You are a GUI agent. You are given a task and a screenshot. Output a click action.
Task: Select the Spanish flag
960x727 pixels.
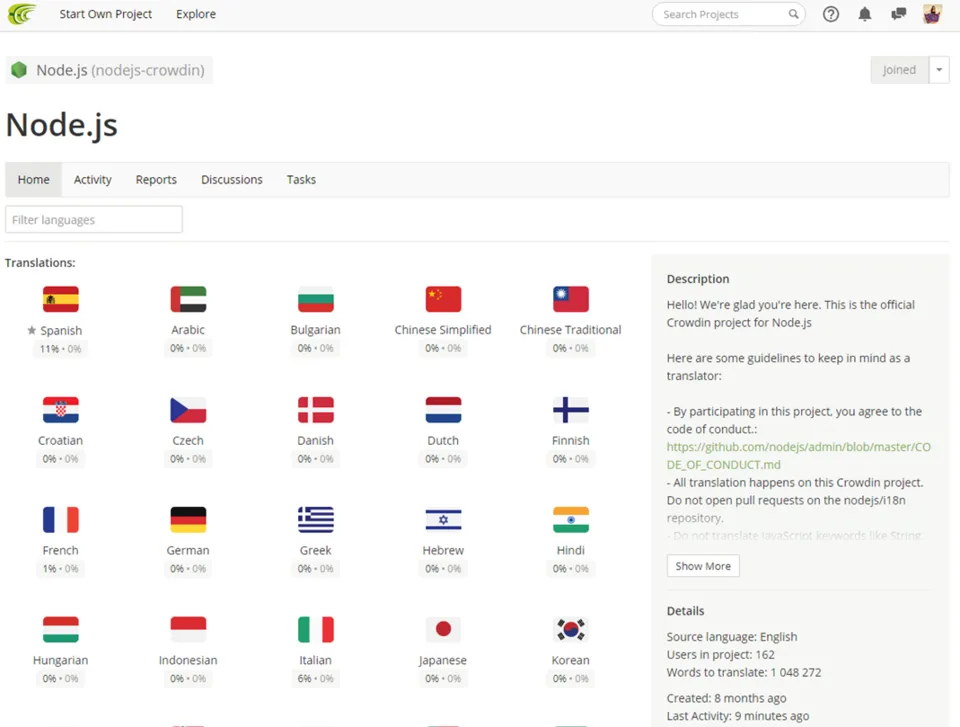(61, 299)
